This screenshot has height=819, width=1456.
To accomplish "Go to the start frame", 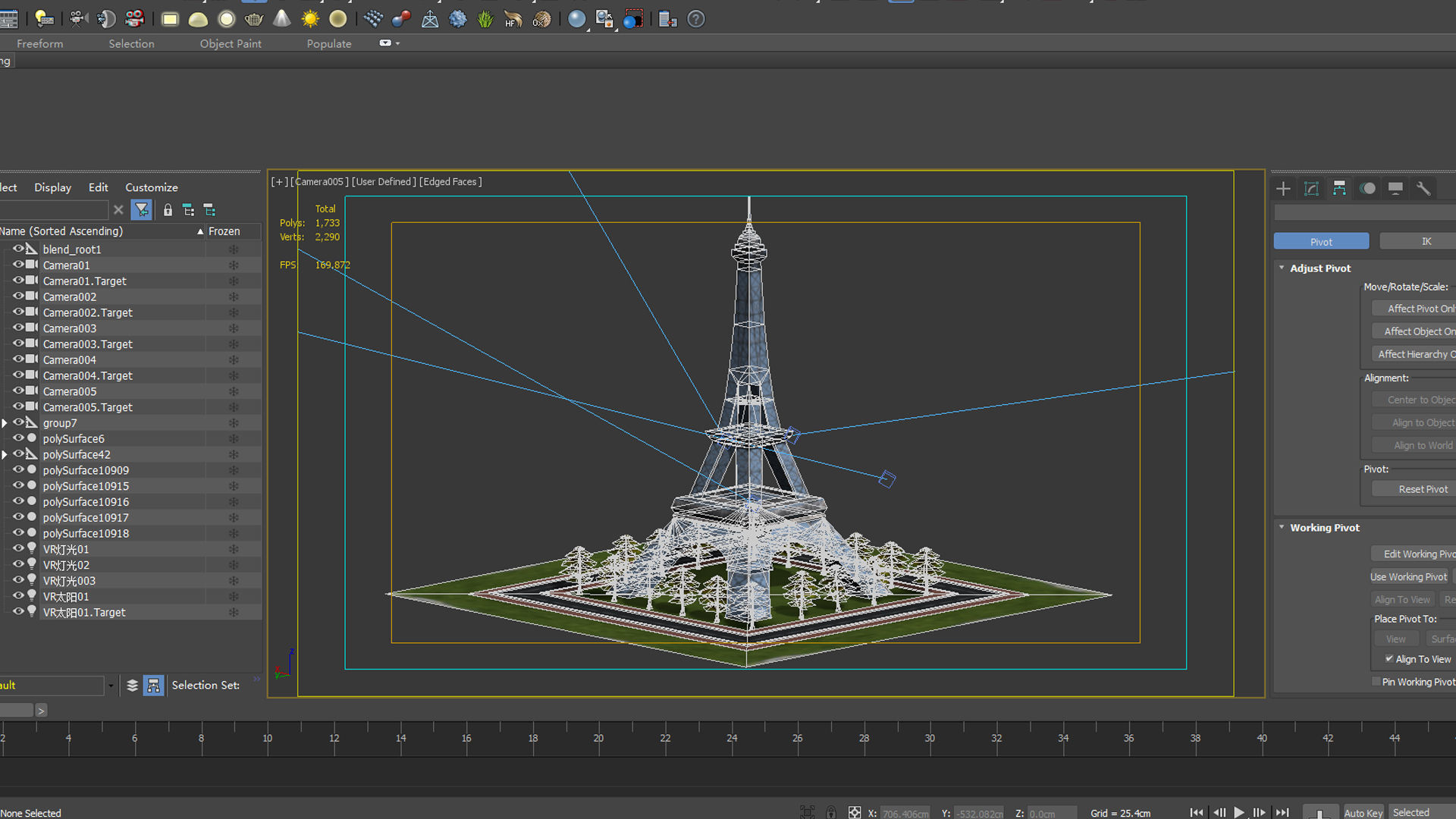I will (1196, 812).
